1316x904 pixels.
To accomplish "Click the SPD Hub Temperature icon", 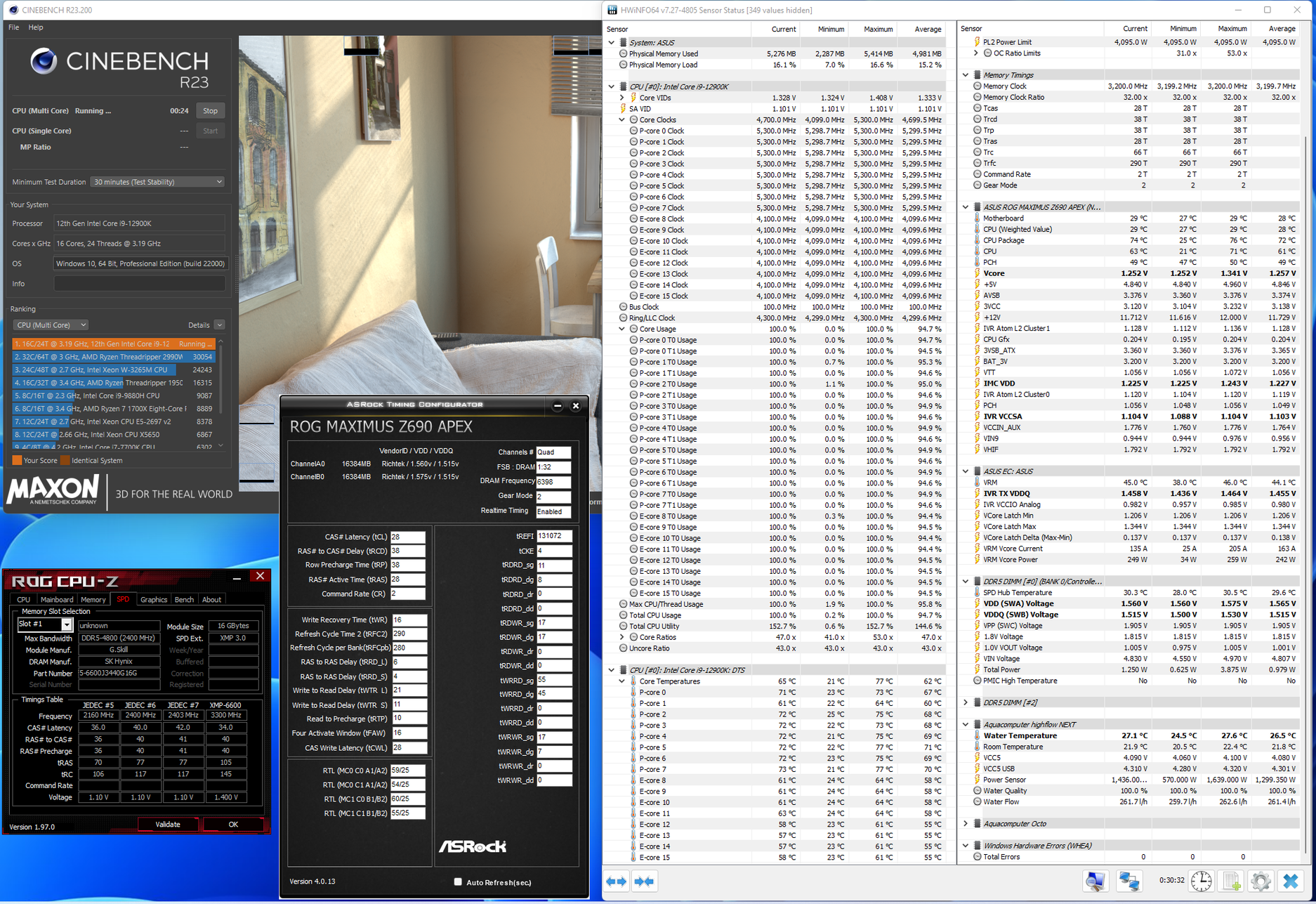I will (x=977, y=593).
